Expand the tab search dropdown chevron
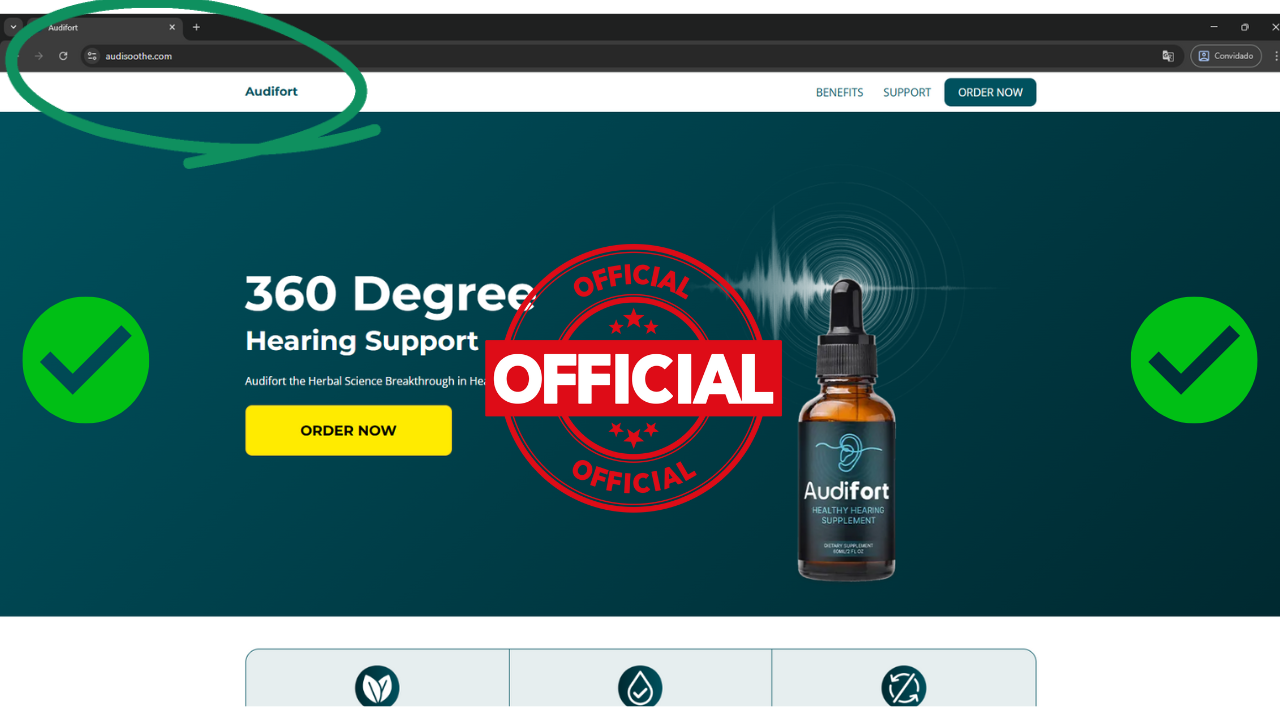The image size is (1280, 720). click(x=13, y=27)
